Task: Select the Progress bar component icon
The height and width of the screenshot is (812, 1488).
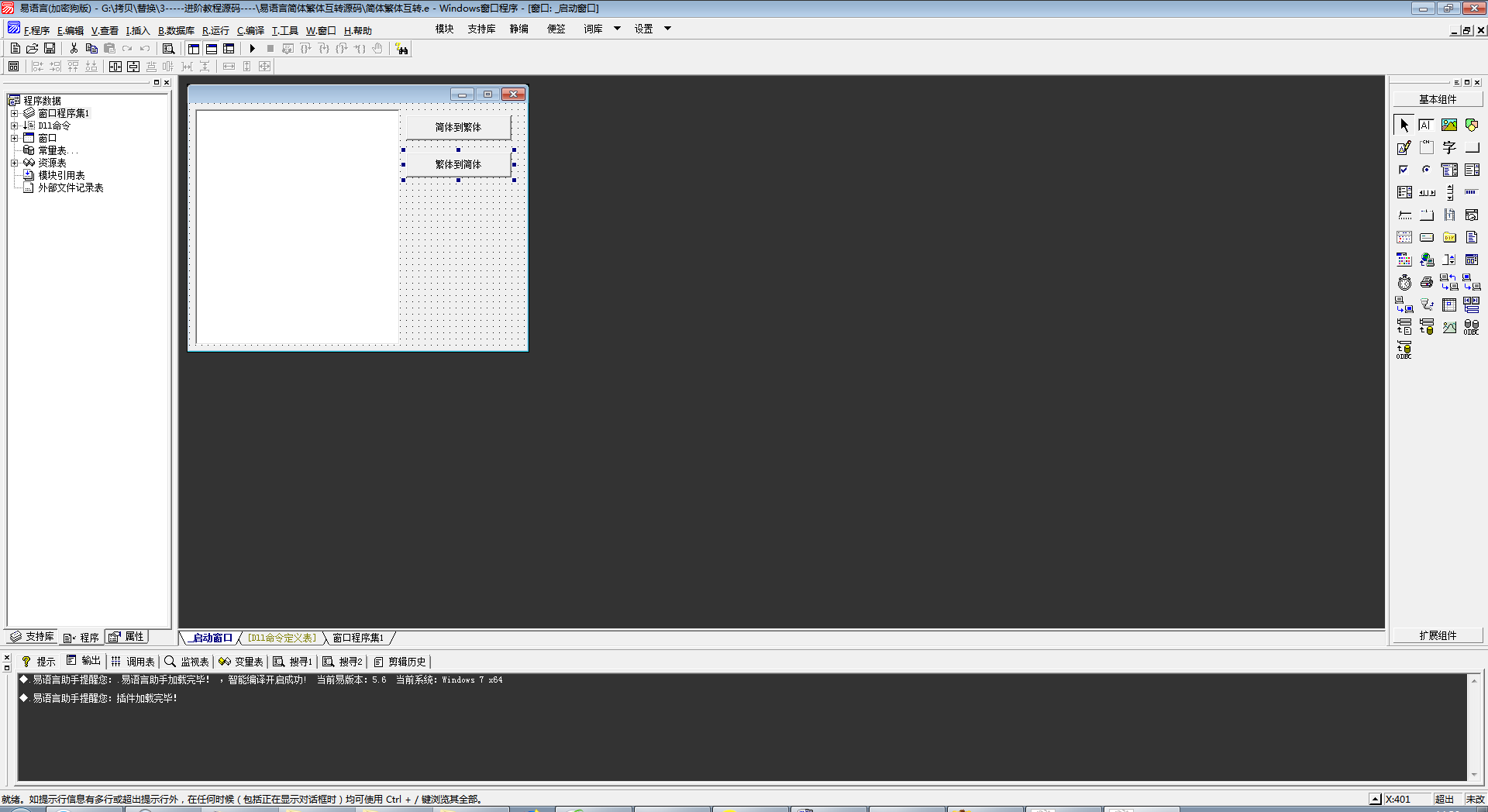Action: coord(1472,192)
